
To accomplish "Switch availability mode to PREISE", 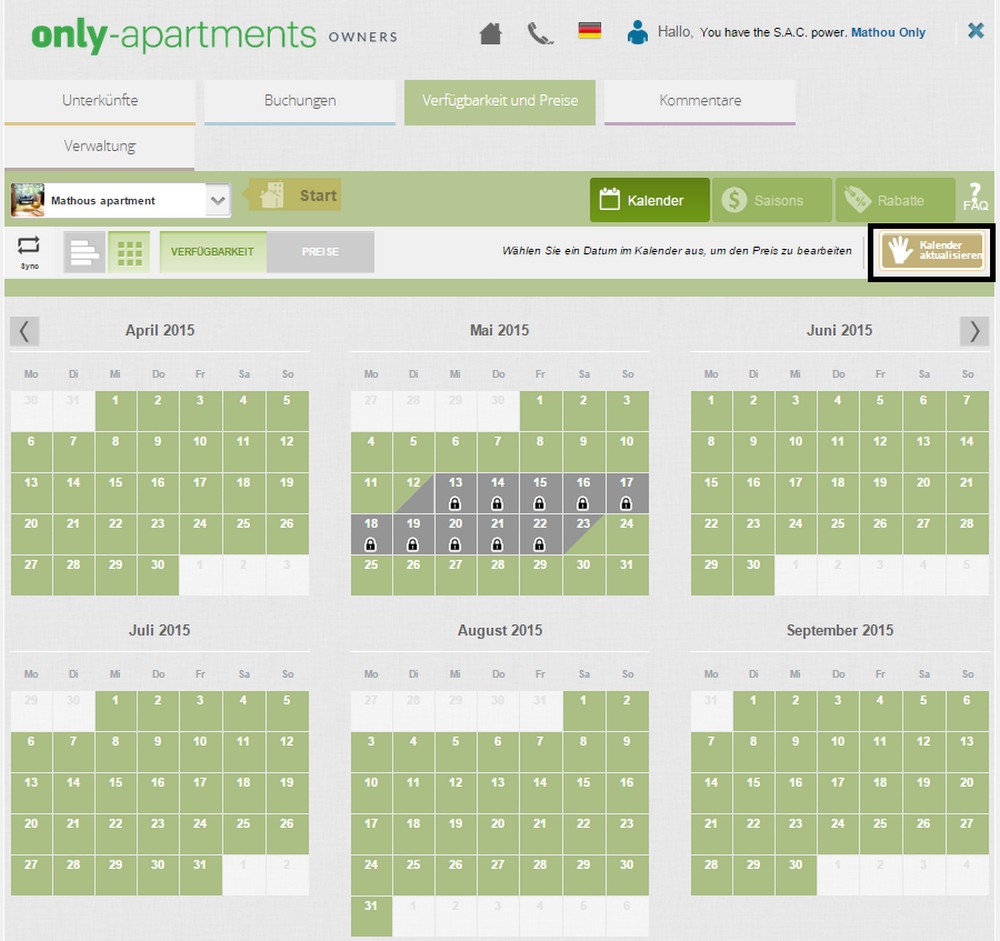I will [x=320, y=252].
